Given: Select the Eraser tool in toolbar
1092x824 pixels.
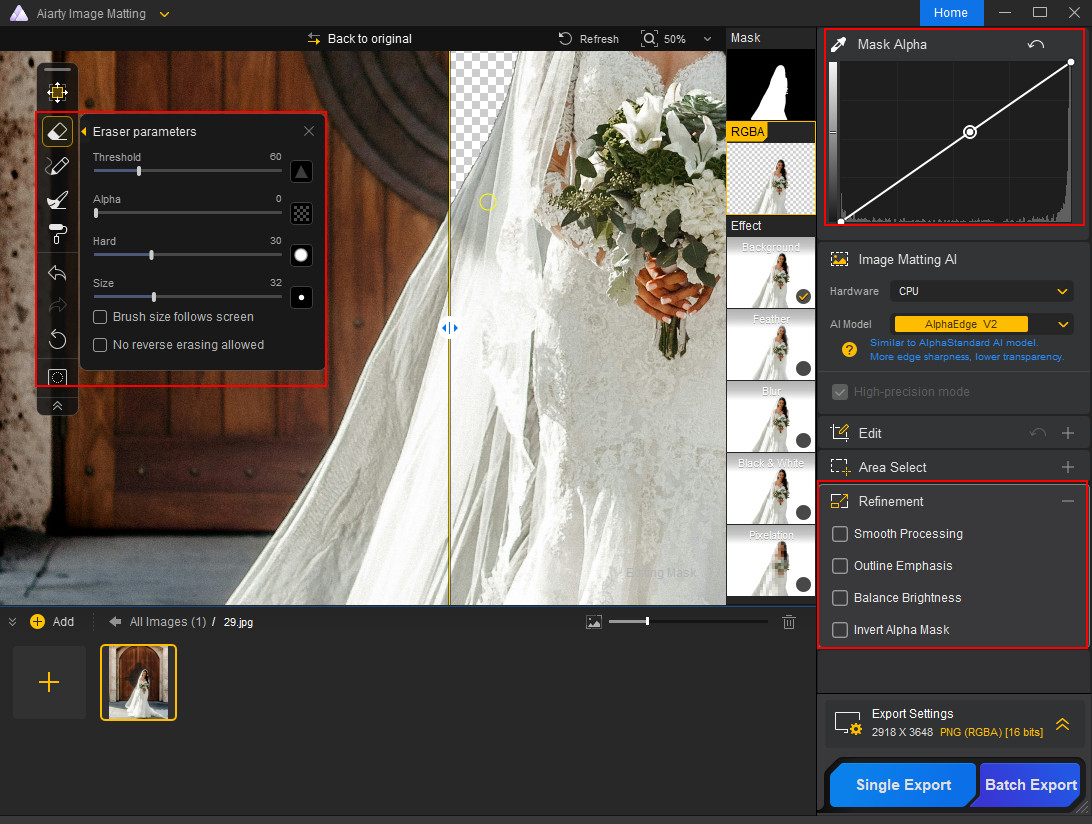Looking at the screenshot, I should [x=58, y=132].
